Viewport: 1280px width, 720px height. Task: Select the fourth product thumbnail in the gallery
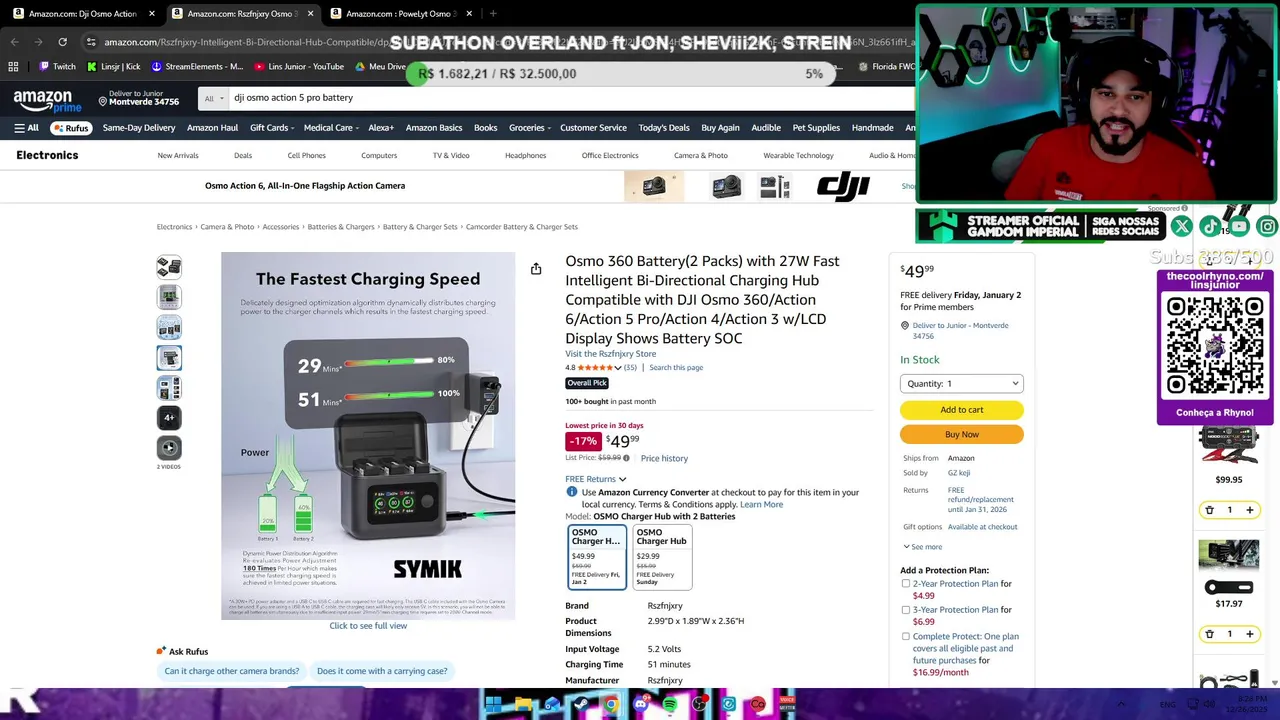pyautogui.click(x=169, y=357)
